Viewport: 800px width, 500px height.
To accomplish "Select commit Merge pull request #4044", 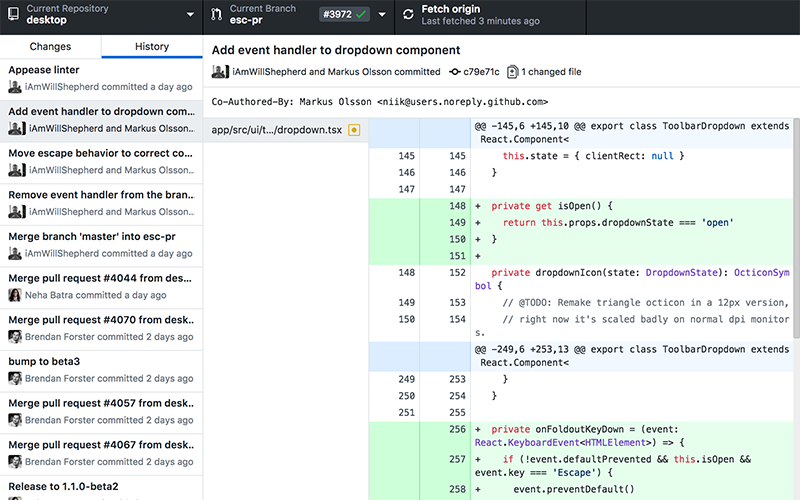I will 101,287.
